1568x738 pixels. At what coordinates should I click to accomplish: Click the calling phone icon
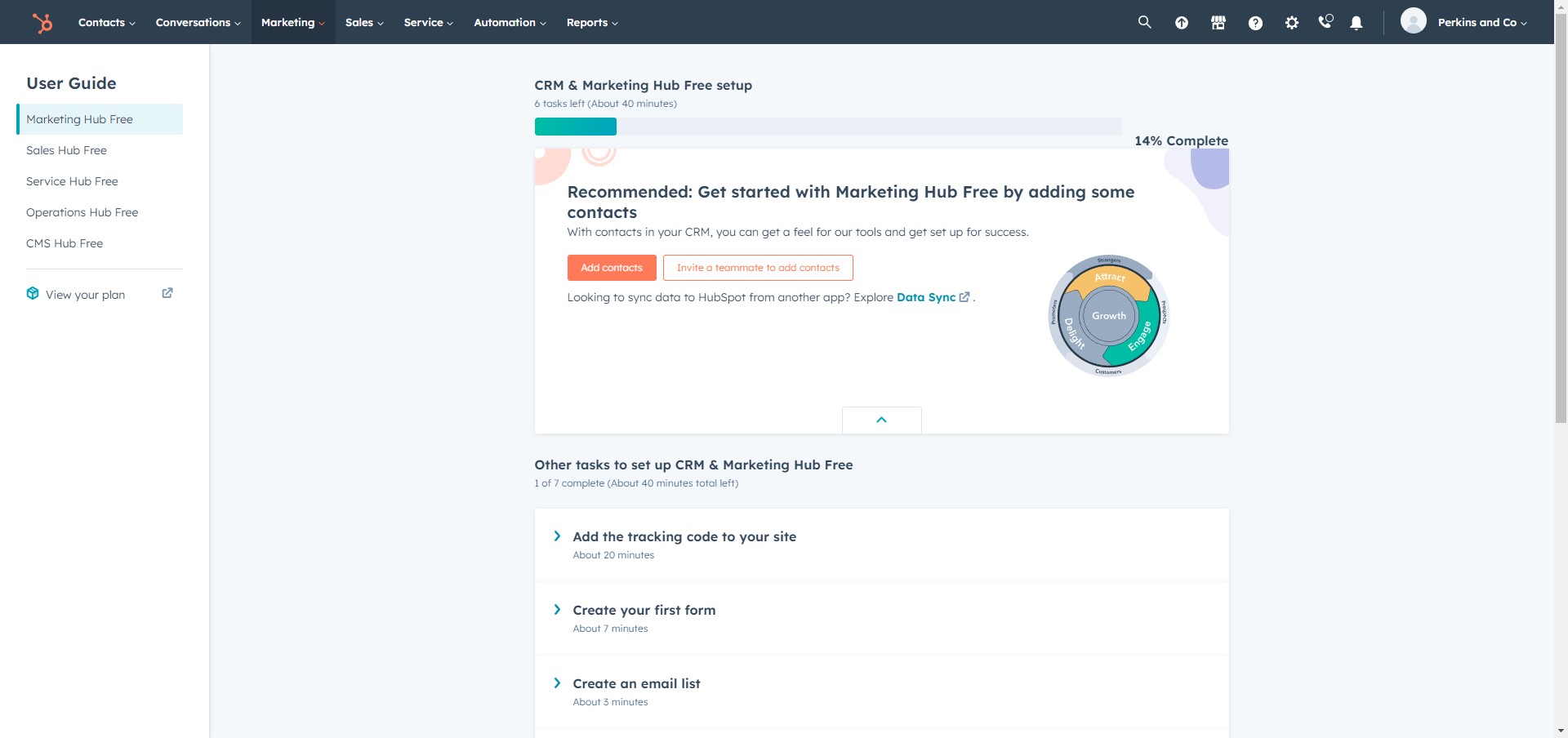pyautogui.click(x=1325, y=22)
